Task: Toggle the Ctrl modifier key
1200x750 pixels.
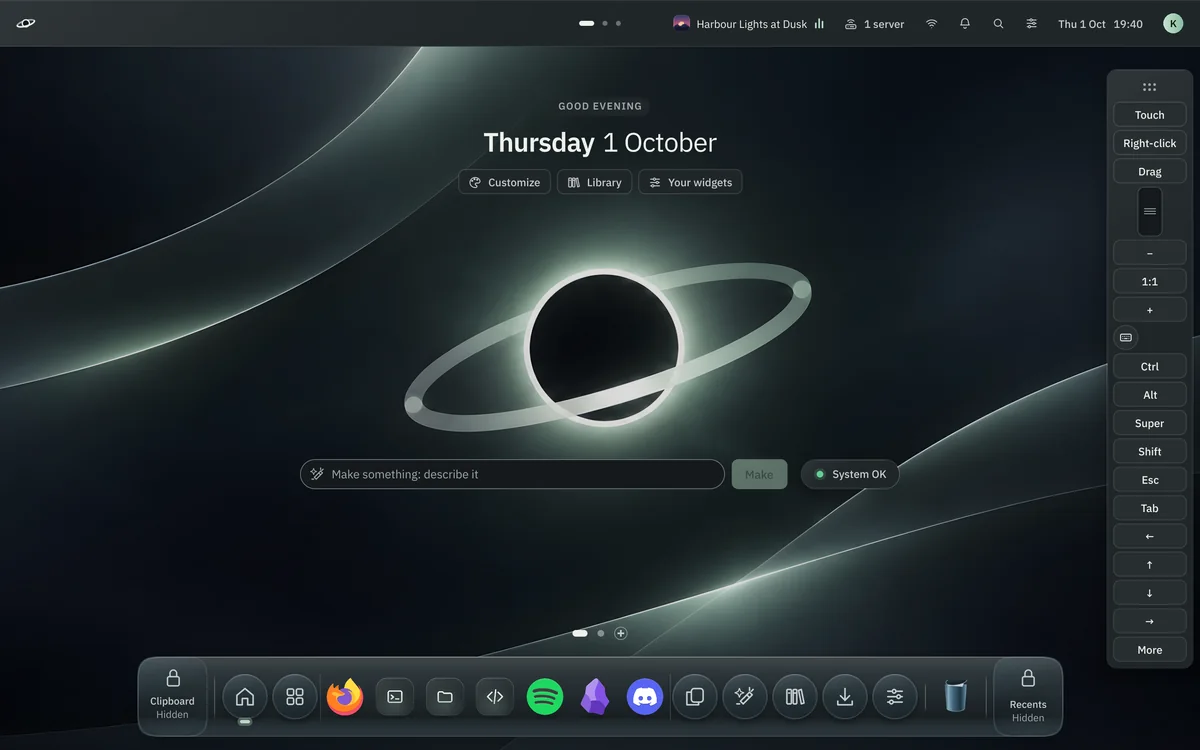Action: [x=1150, y=367]
